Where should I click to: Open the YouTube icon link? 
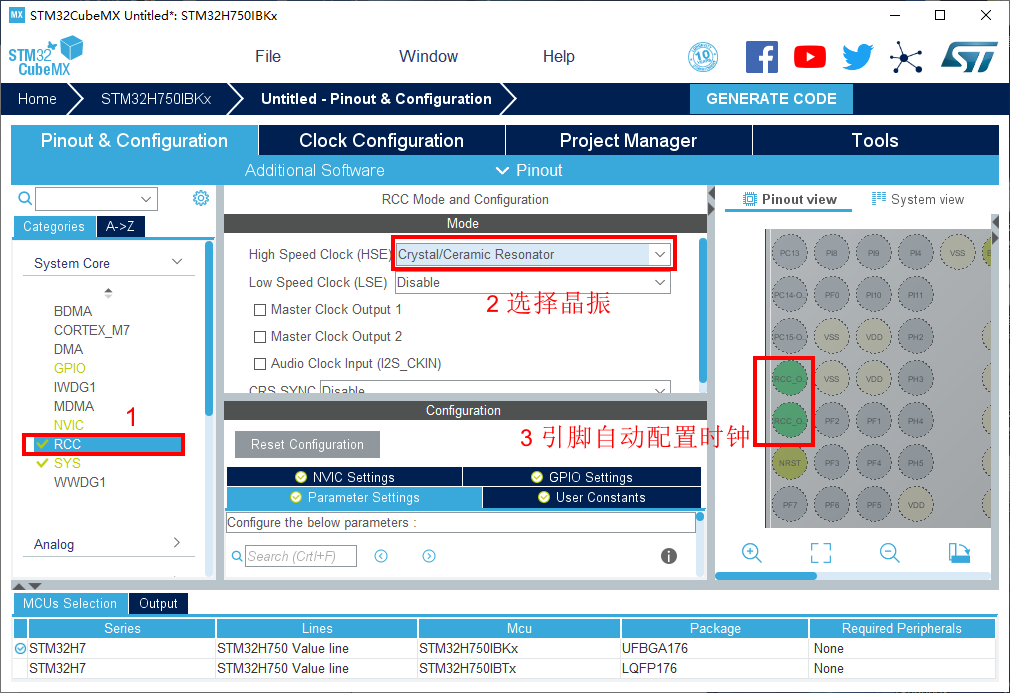click(x=810, y=57)
